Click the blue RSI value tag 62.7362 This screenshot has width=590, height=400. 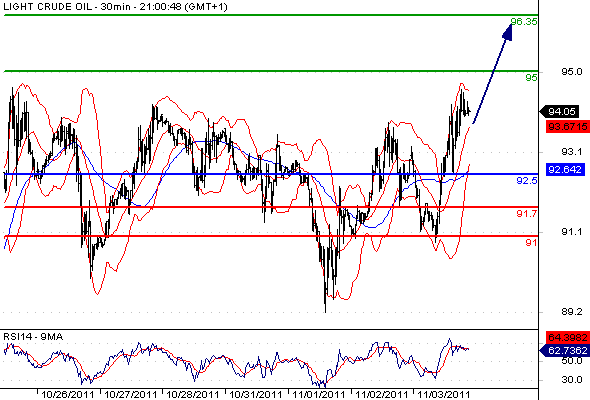(x=564, y=350)
